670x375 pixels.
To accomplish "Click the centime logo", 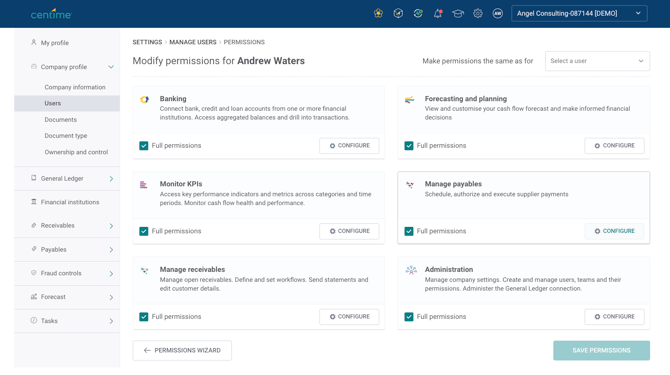I will pos(51,14).
